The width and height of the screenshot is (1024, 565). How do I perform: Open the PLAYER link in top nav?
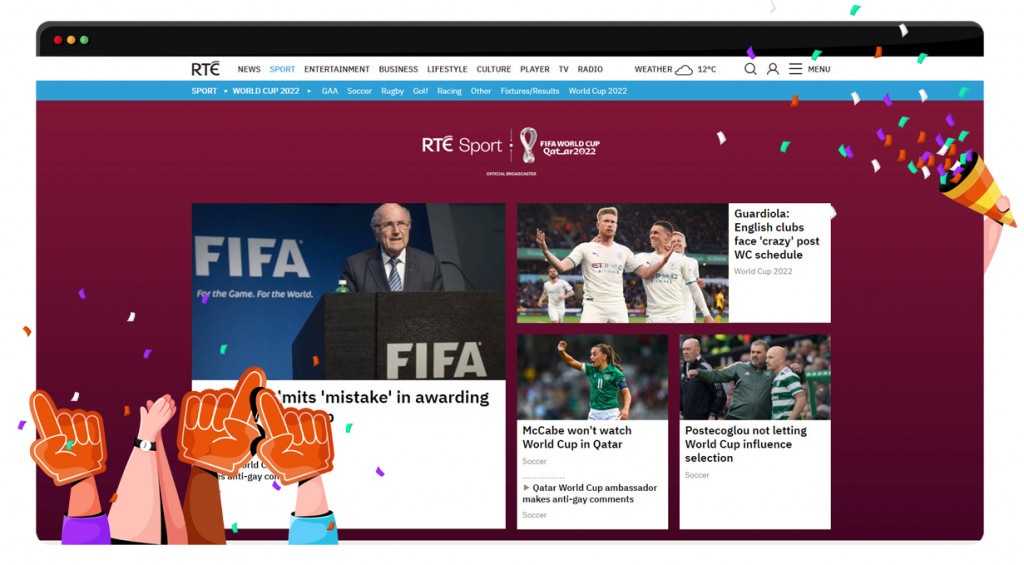535,69
